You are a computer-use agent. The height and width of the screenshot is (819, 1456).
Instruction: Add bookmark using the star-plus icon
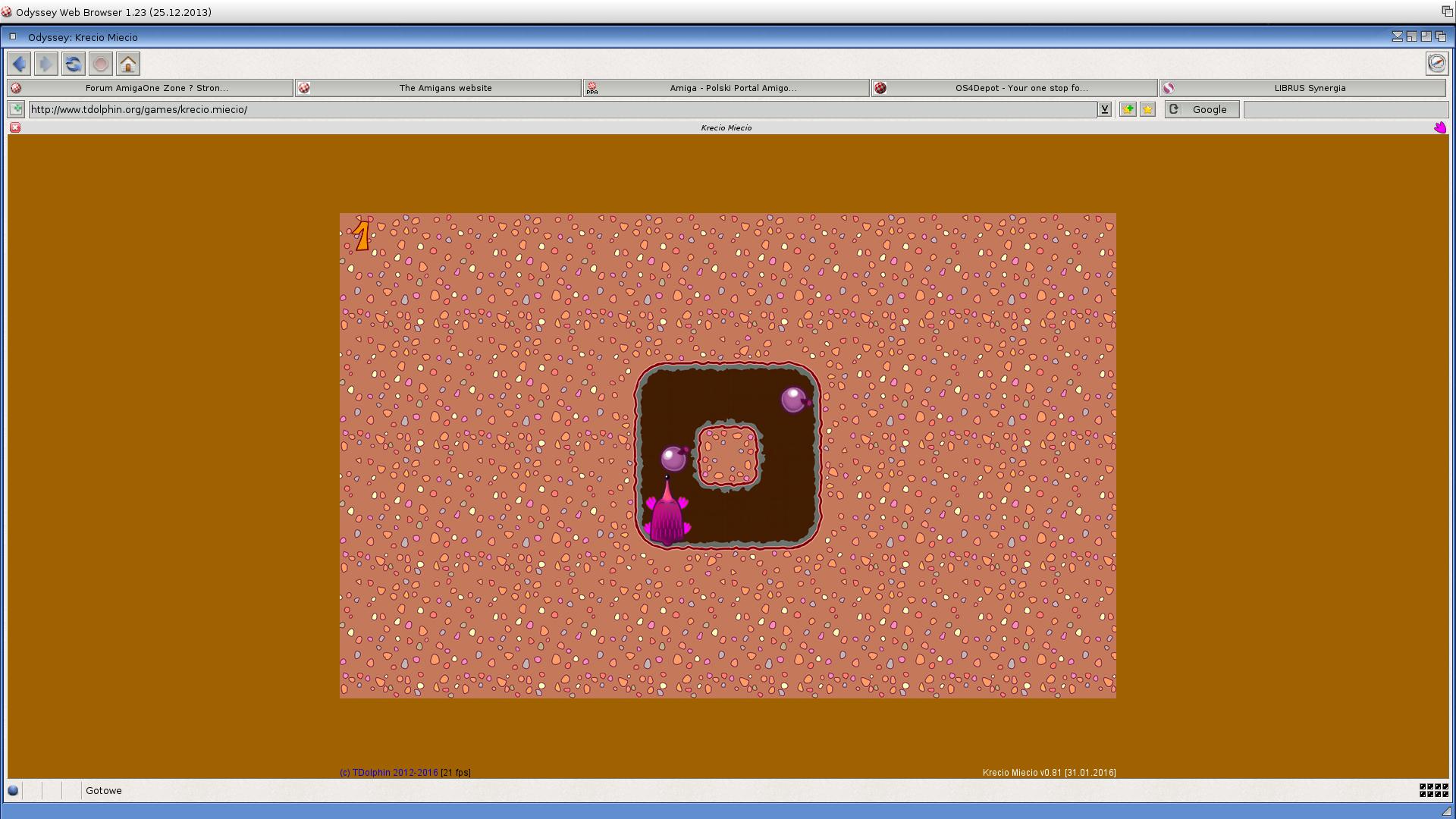pyautogui.click(x=1128, y=109)
